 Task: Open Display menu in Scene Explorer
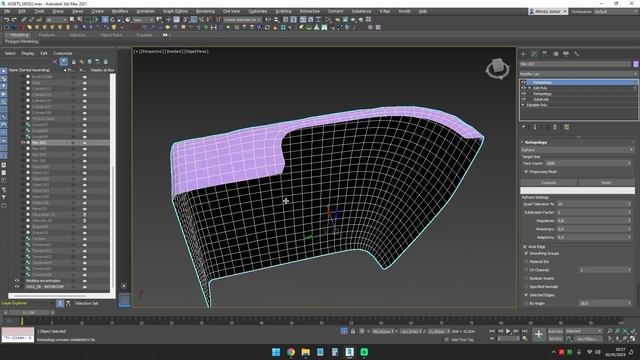point(28,53)
